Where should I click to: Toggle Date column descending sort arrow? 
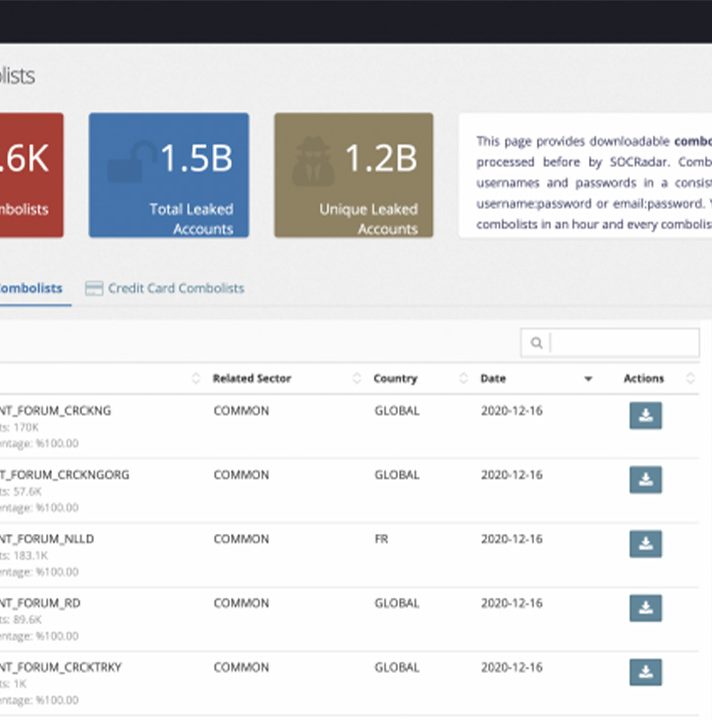[588, 379]
